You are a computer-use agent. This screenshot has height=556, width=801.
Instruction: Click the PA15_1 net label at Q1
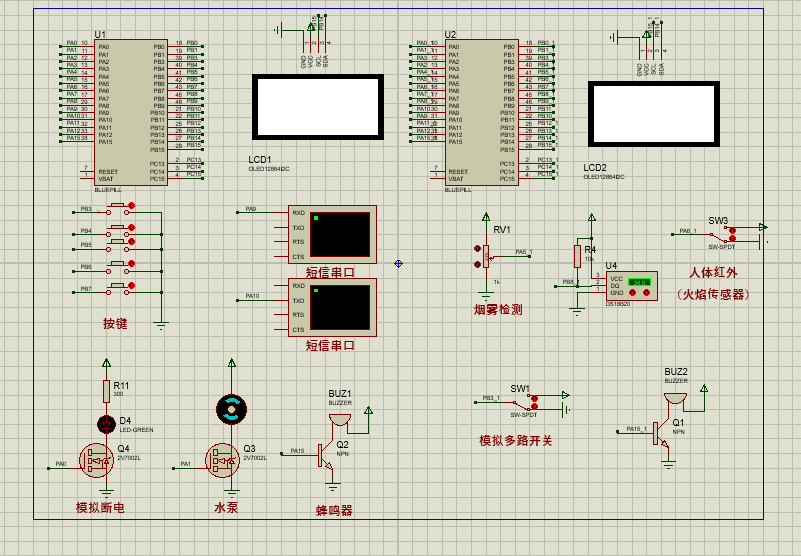pos(637,429)
